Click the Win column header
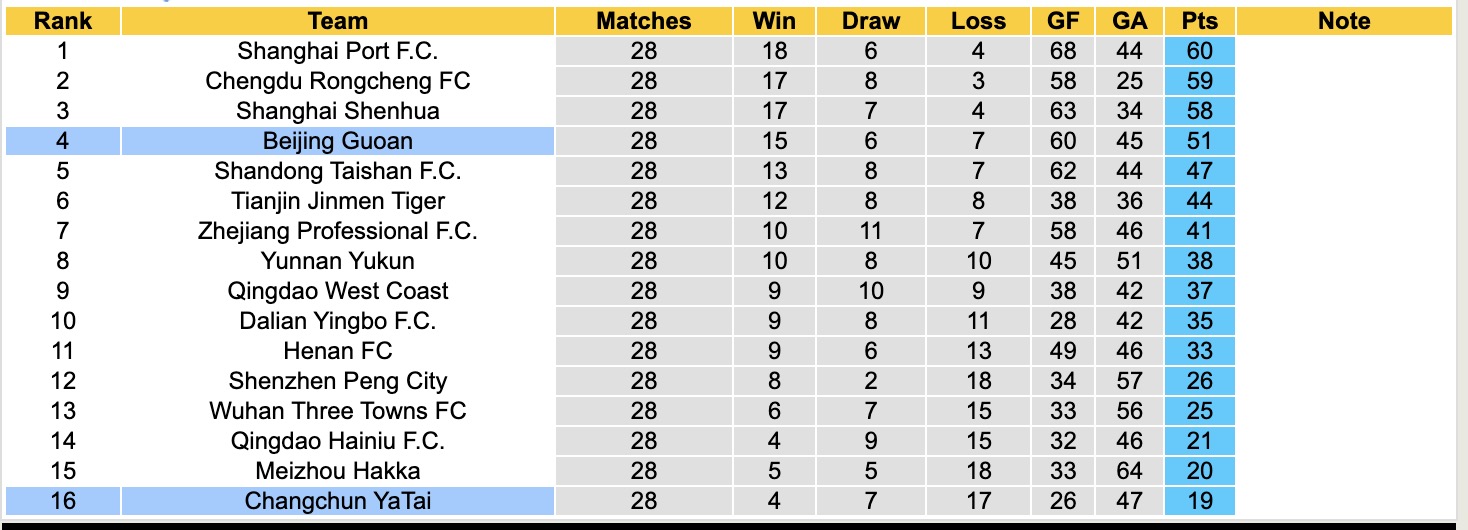The height and width of the screenshot is (530, 1468). point(776,21)
